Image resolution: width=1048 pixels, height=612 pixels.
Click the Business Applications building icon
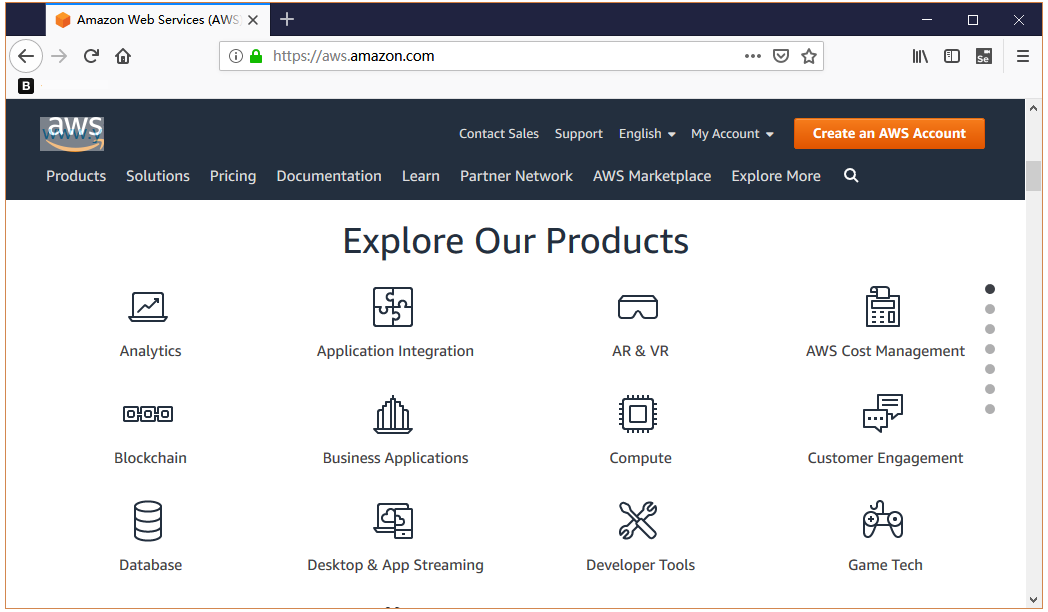pyautogui.click(x=393, y=414)
